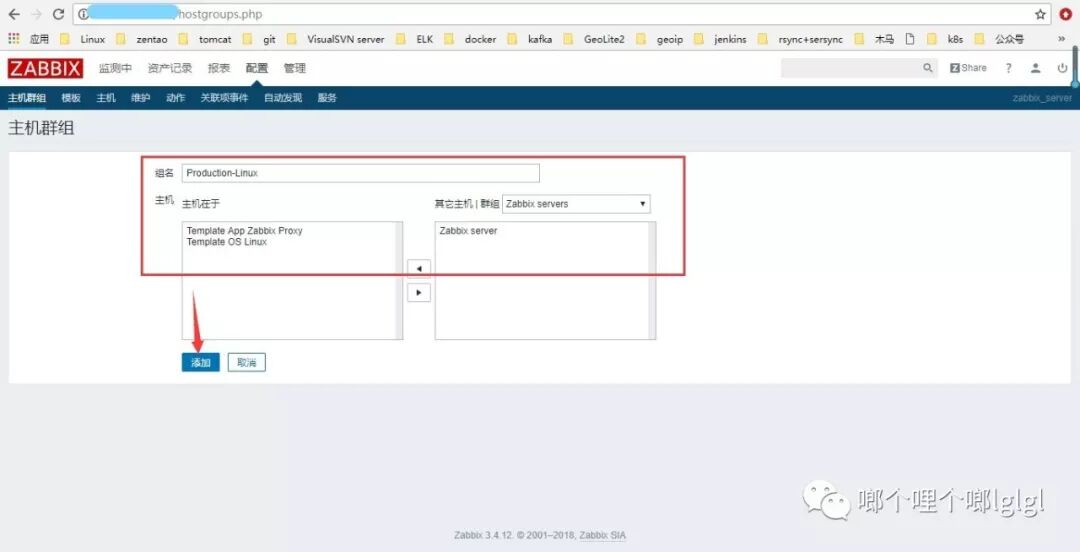1080x552 pixels.
Task: Open the jenkins bookmark folder
Action: 720,39
